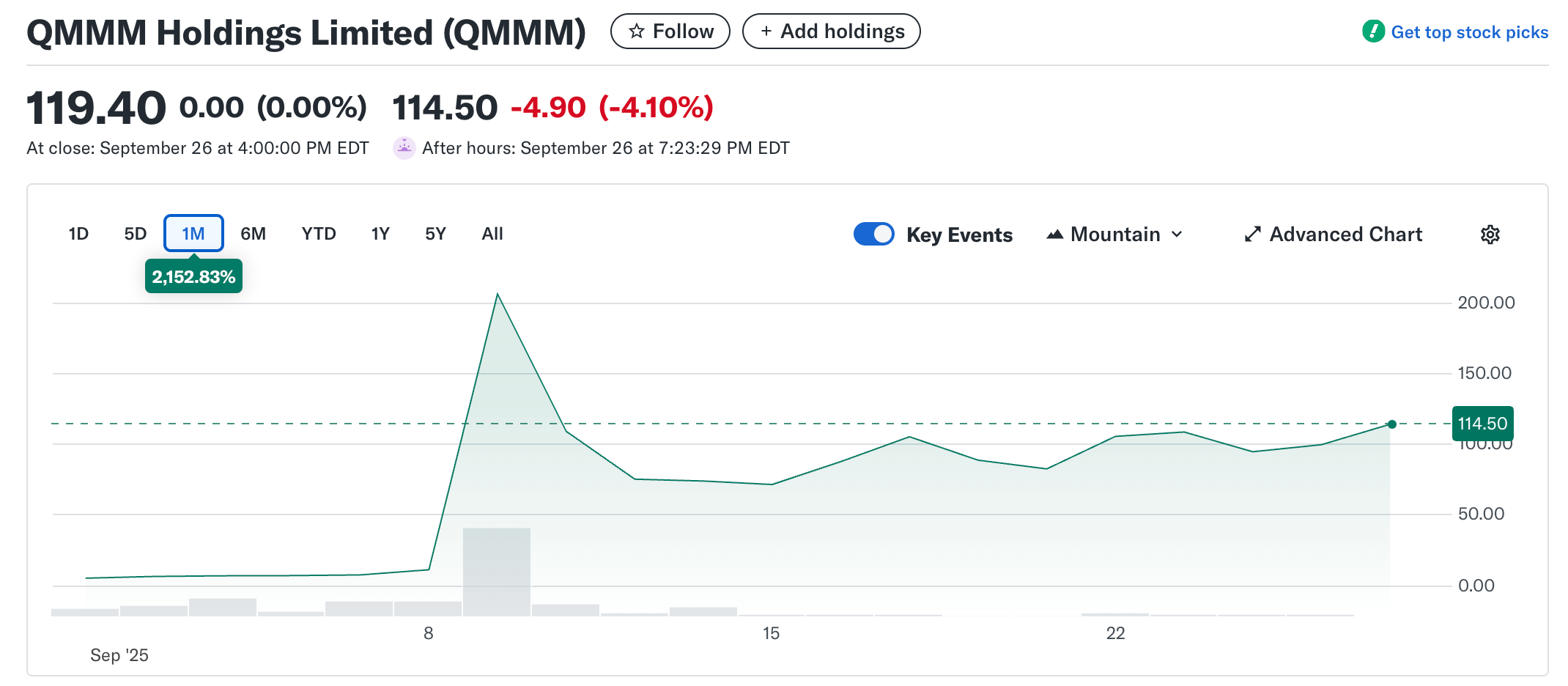Open chart settings gear icon
1568x686 pixels.
[x=1490, y=235]
